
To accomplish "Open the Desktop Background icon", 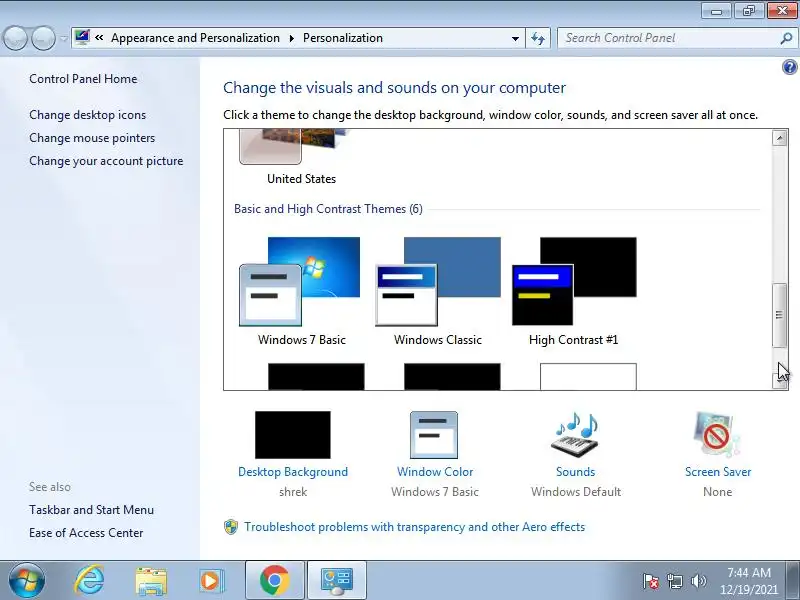I will pos(293,435).
